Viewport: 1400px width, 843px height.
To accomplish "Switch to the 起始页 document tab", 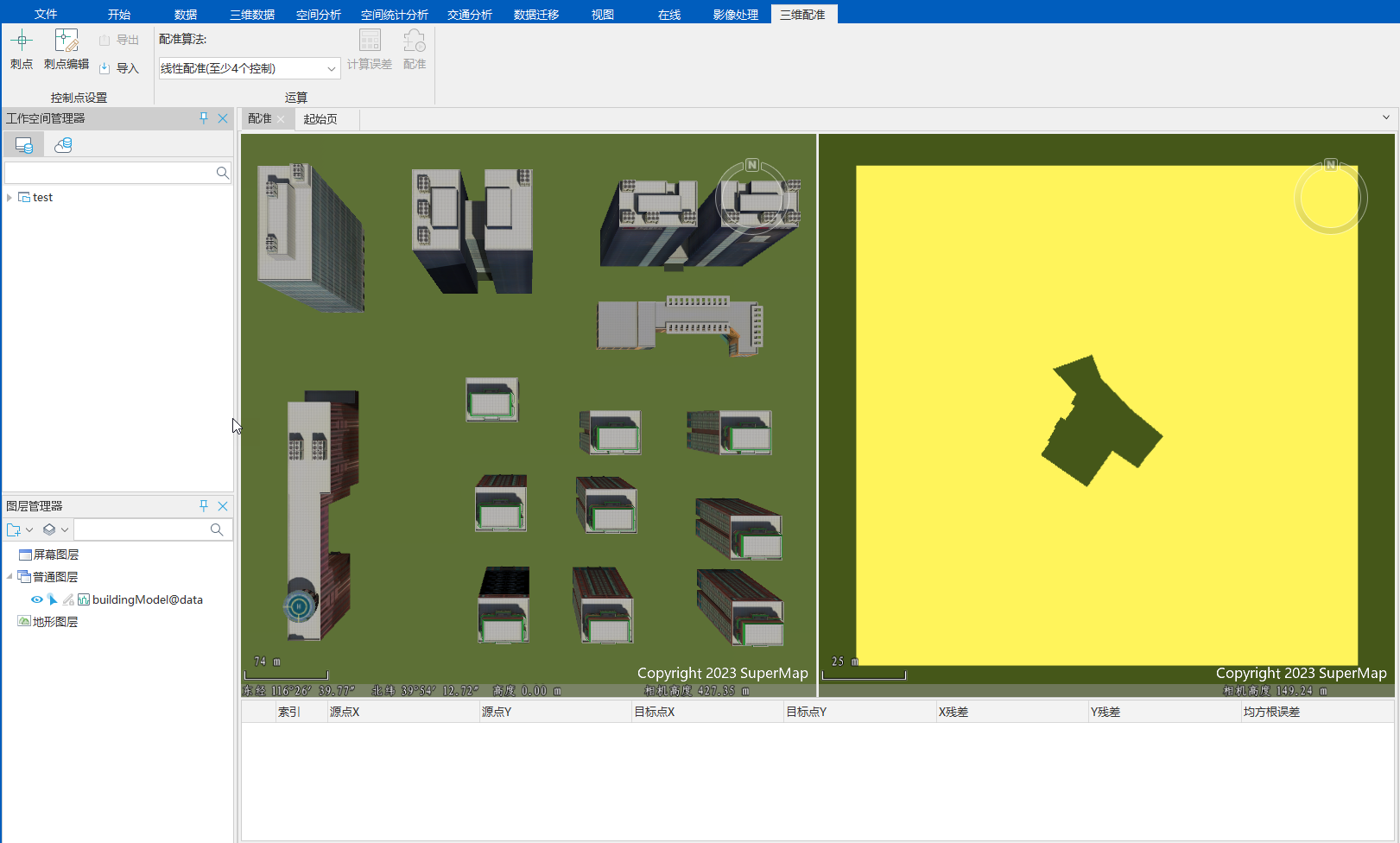I will click(320, 119).
